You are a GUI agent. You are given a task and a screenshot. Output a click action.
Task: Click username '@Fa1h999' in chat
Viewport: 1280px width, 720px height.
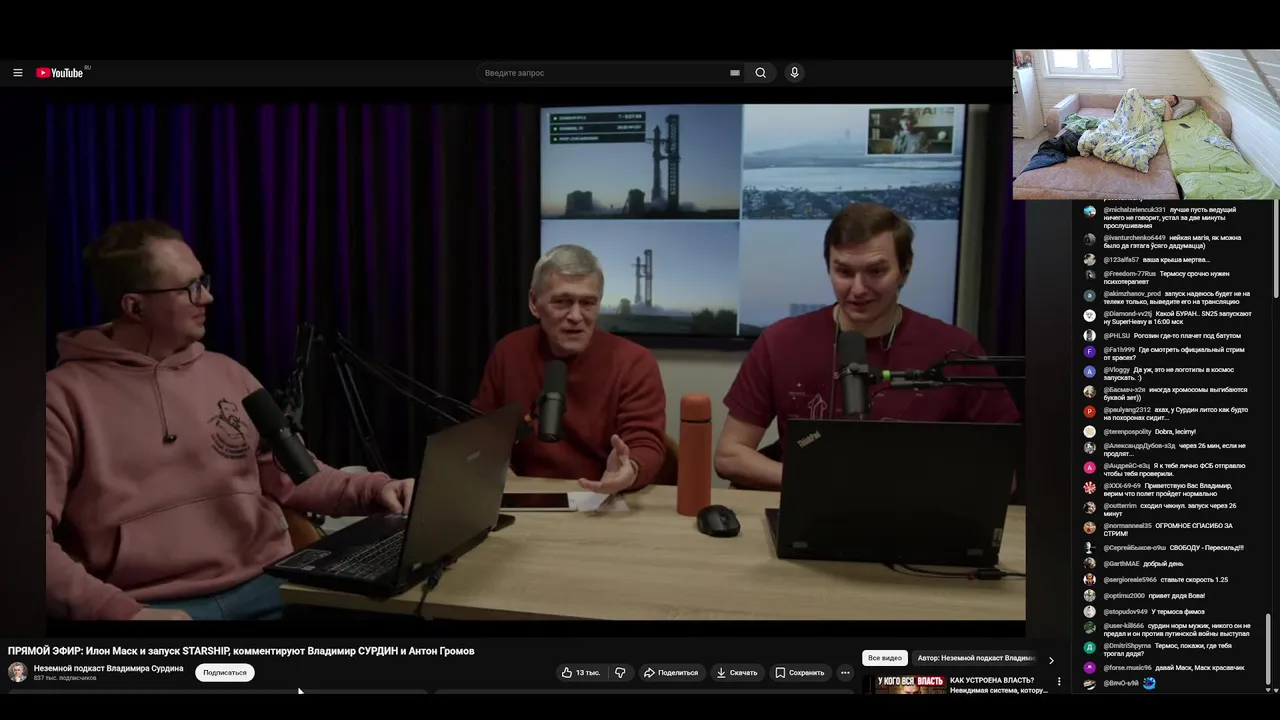[1119, 350]
